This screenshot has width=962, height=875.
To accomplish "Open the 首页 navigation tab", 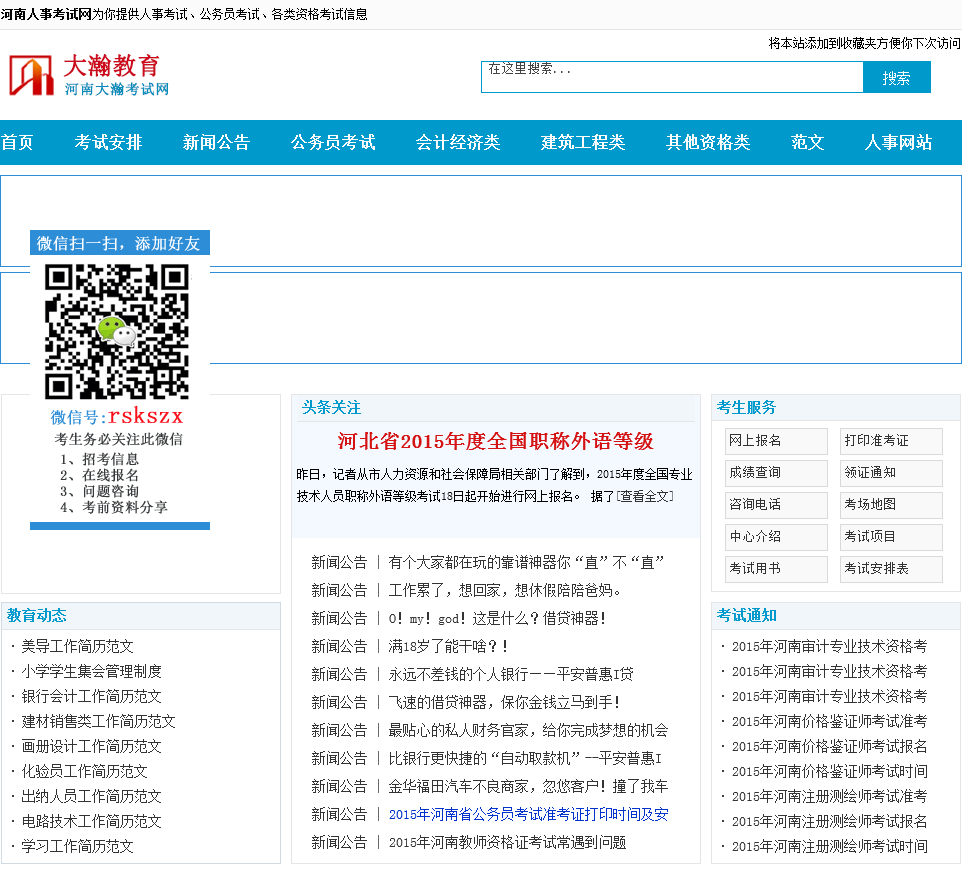I will click(x=17, y=142).
